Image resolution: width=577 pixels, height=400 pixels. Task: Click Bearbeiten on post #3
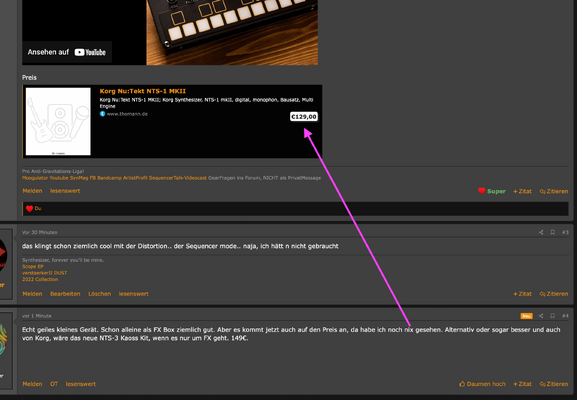(x=65, y=294)
